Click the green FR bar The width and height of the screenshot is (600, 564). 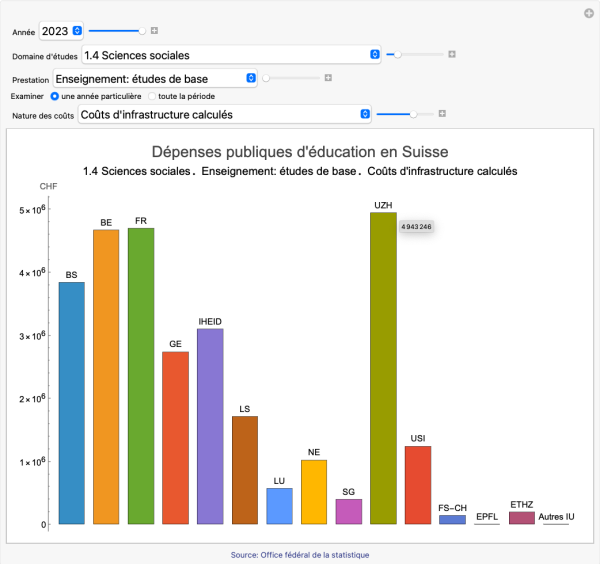point(141,376)
